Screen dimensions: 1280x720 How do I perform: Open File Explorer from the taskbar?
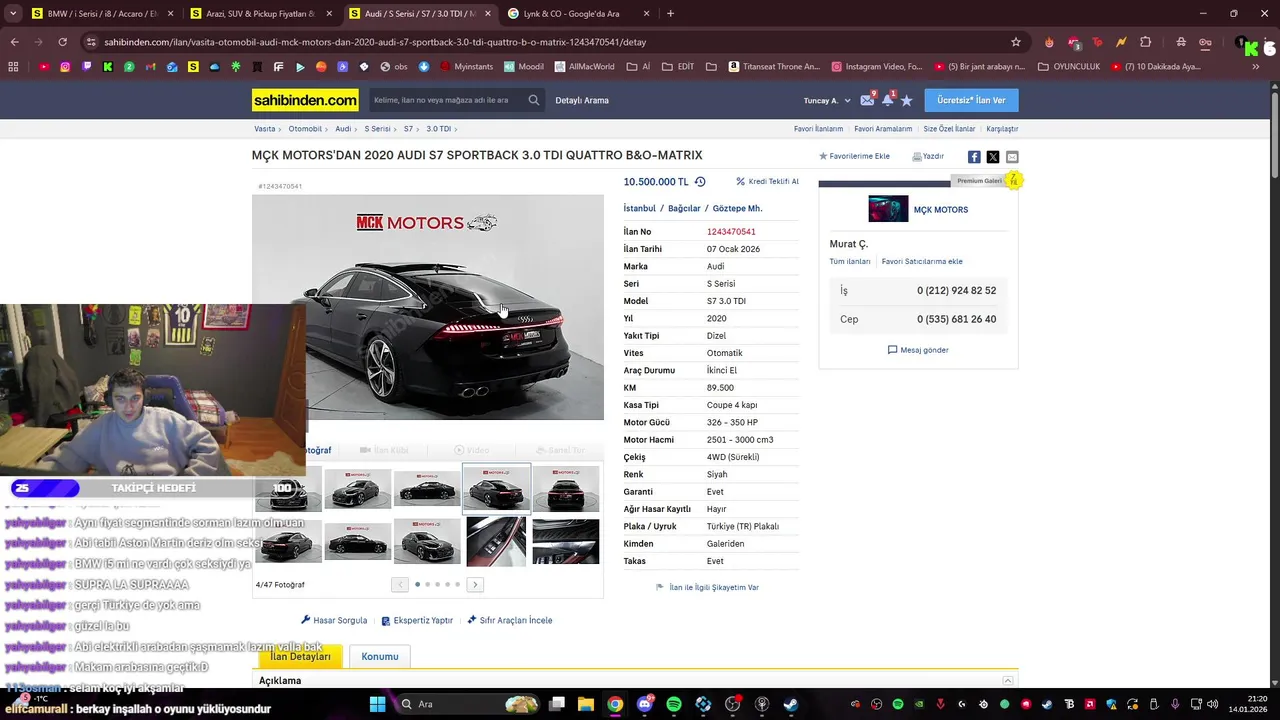pyautogui.click(x=586, y=704)
